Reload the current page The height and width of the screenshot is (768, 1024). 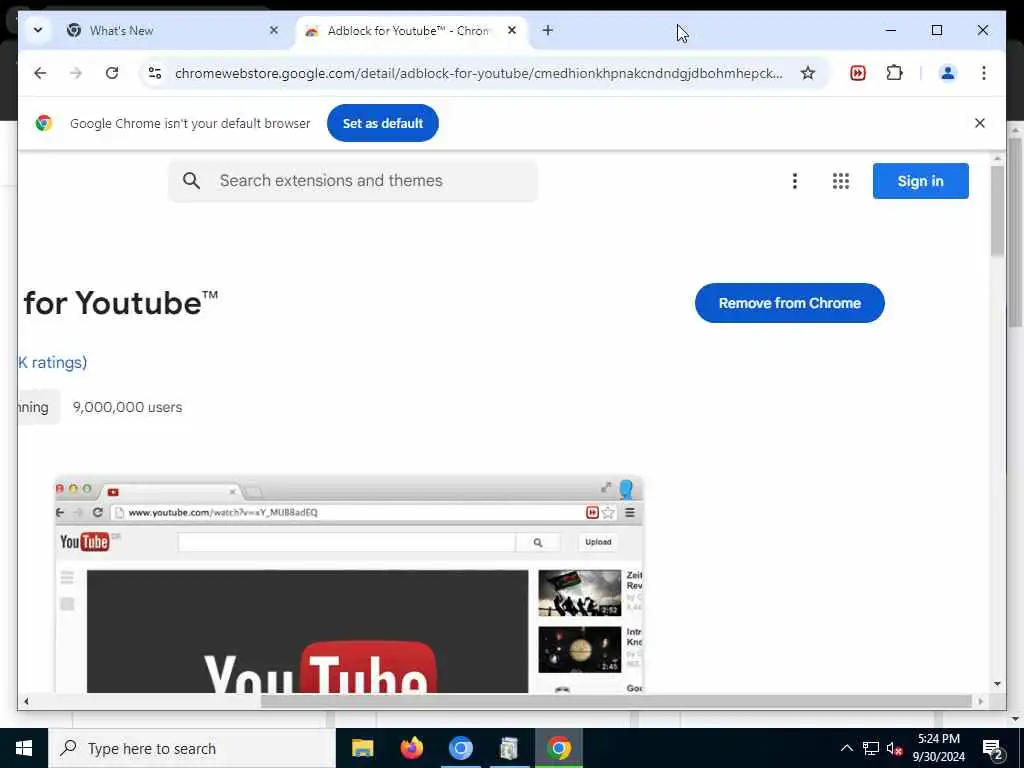pyautogui.click(x=112, y=72)
